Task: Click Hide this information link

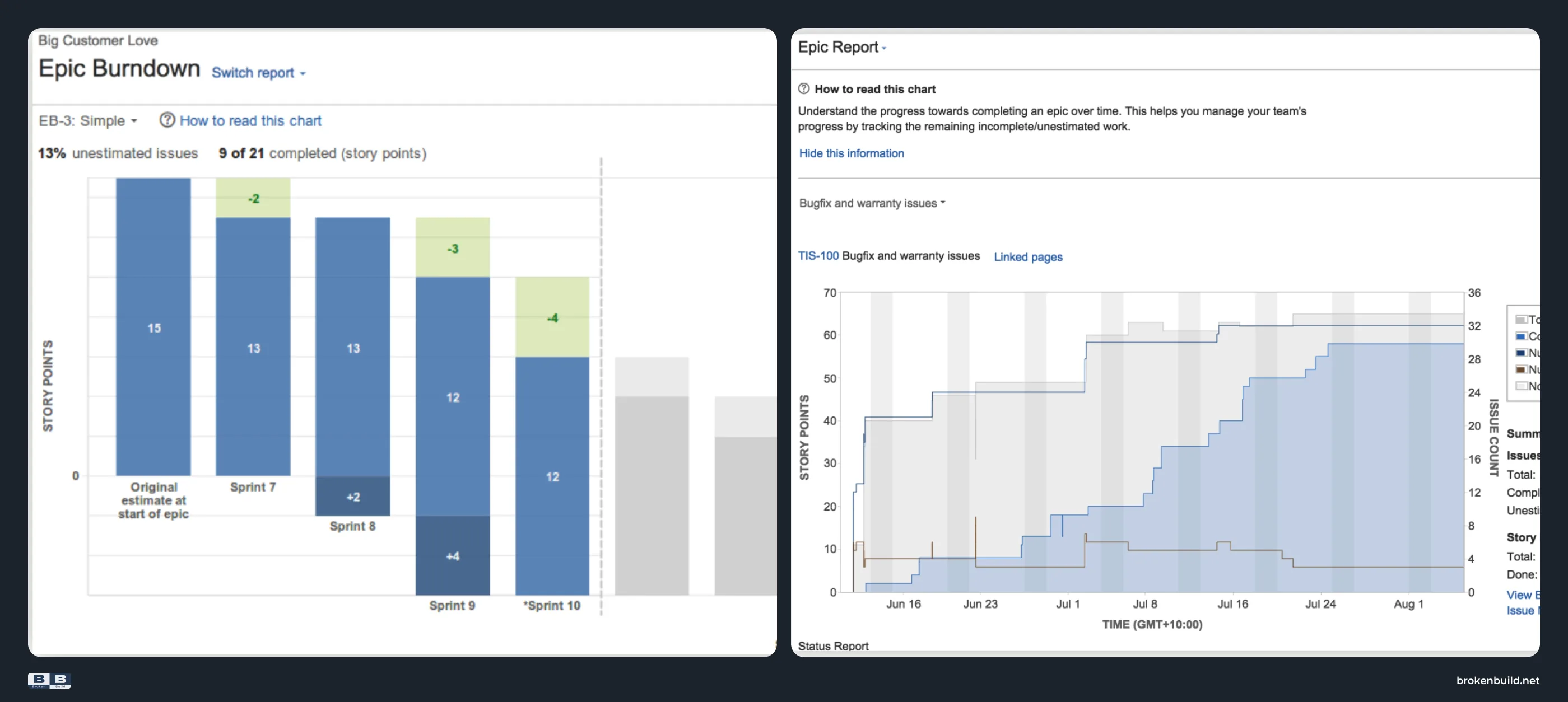Action: point(851,153)
